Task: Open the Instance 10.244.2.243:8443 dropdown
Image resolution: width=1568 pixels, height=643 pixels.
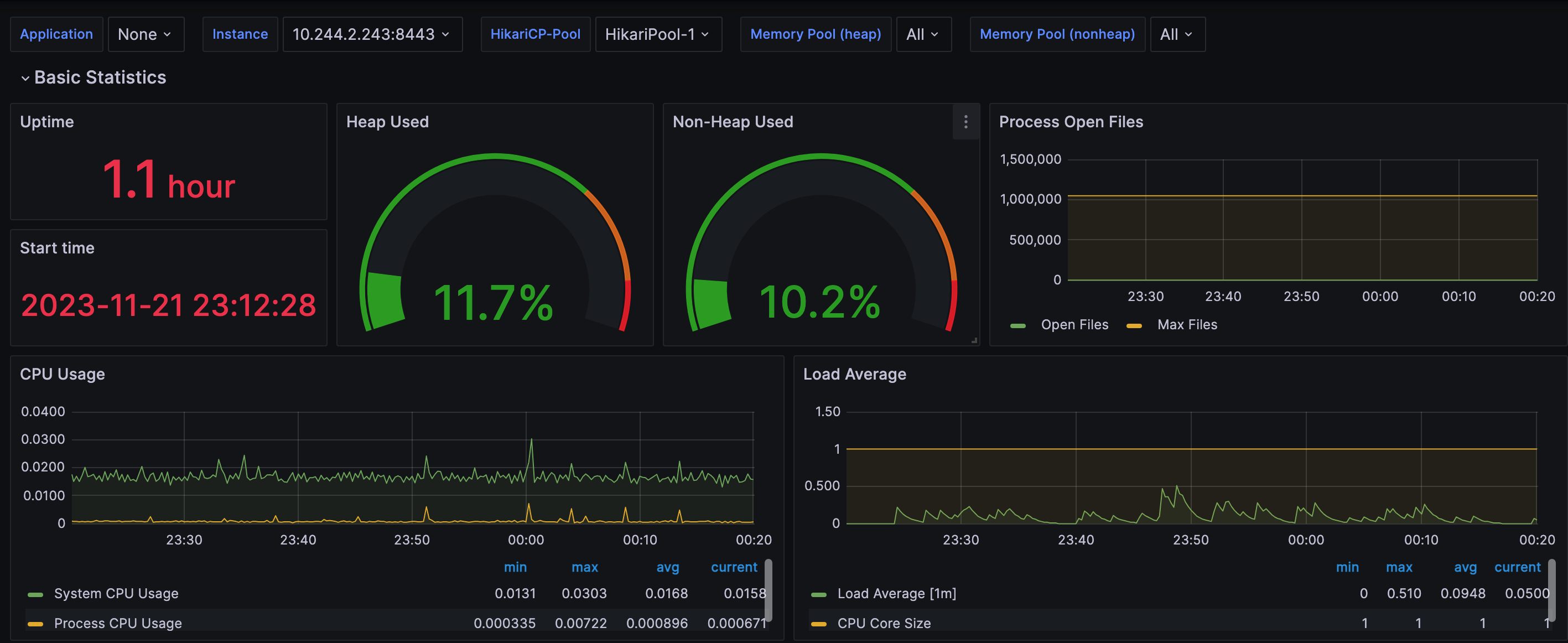Action: (372, 35)
